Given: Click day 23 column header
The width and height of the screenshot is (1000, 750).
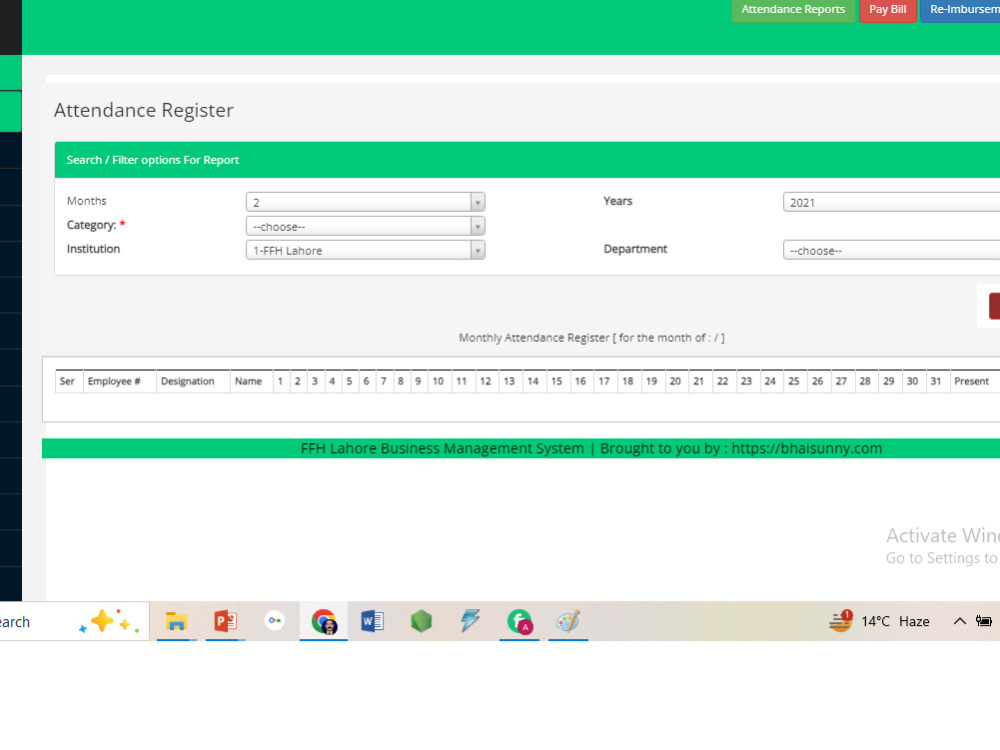Looking at the screenshot, I should pyautogui.click(x=746, y=381).
